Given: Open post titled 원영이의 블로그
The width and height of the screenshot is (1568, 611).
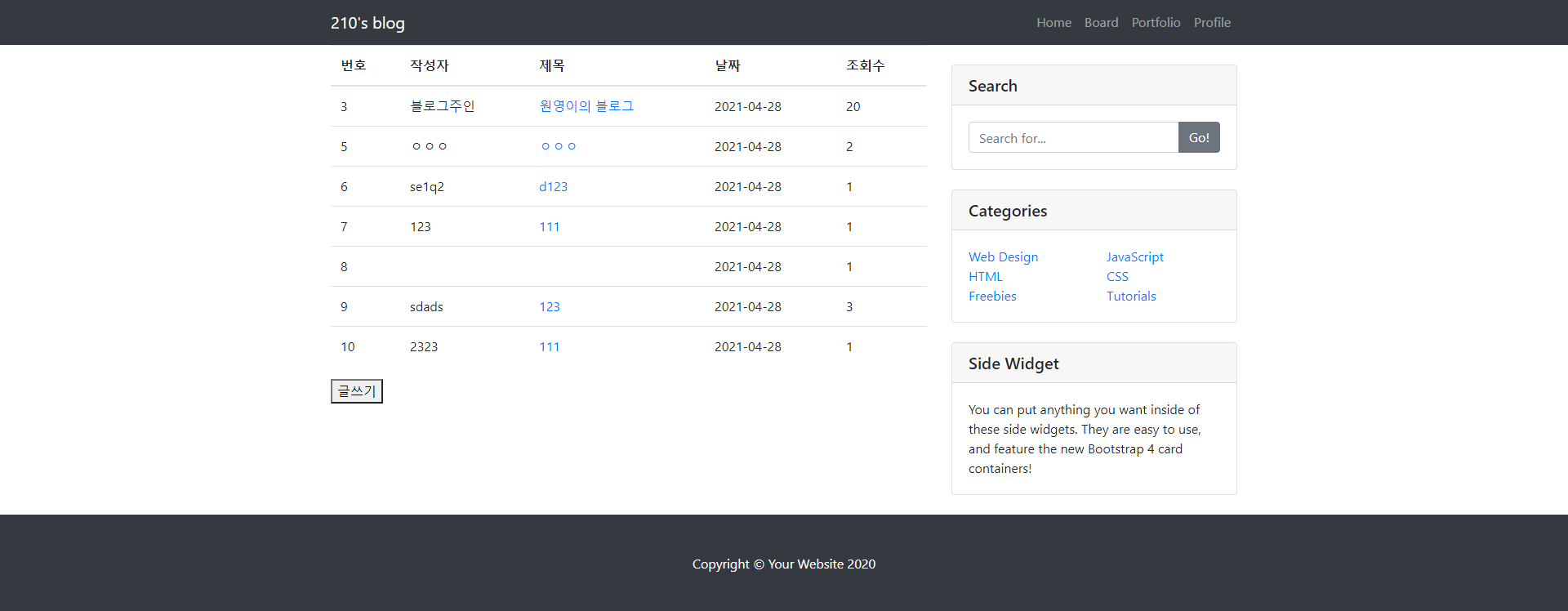Looking at the screenshot, I should pyautogui.click(x=586, y=106).
